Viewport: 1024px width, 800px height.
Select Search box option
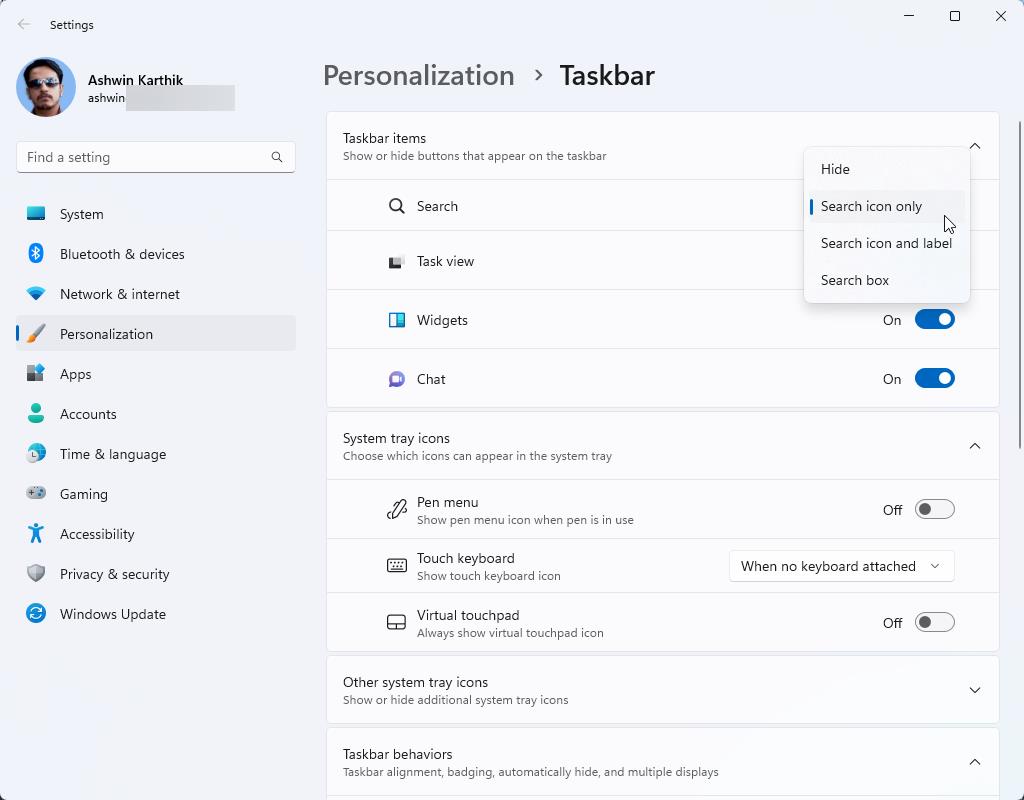[x=886, y=280]
